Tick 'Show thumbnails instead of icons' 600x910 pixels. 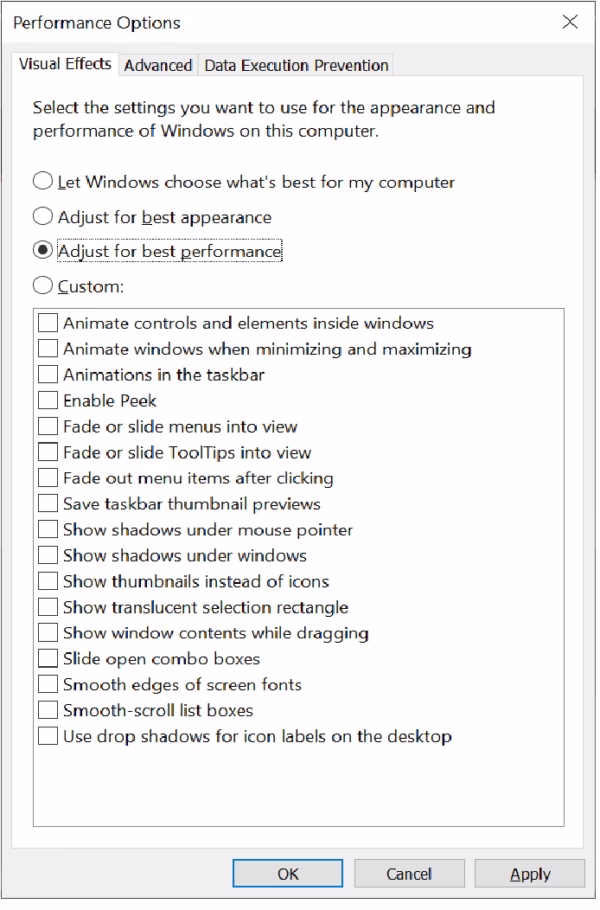(x=48, y=581)
